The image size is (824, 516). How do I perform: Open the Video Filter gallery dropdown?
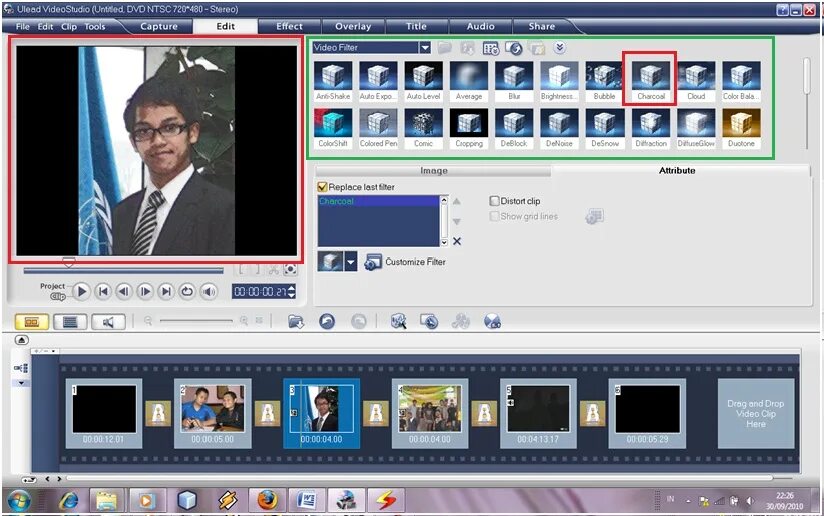tap(425, 48)
